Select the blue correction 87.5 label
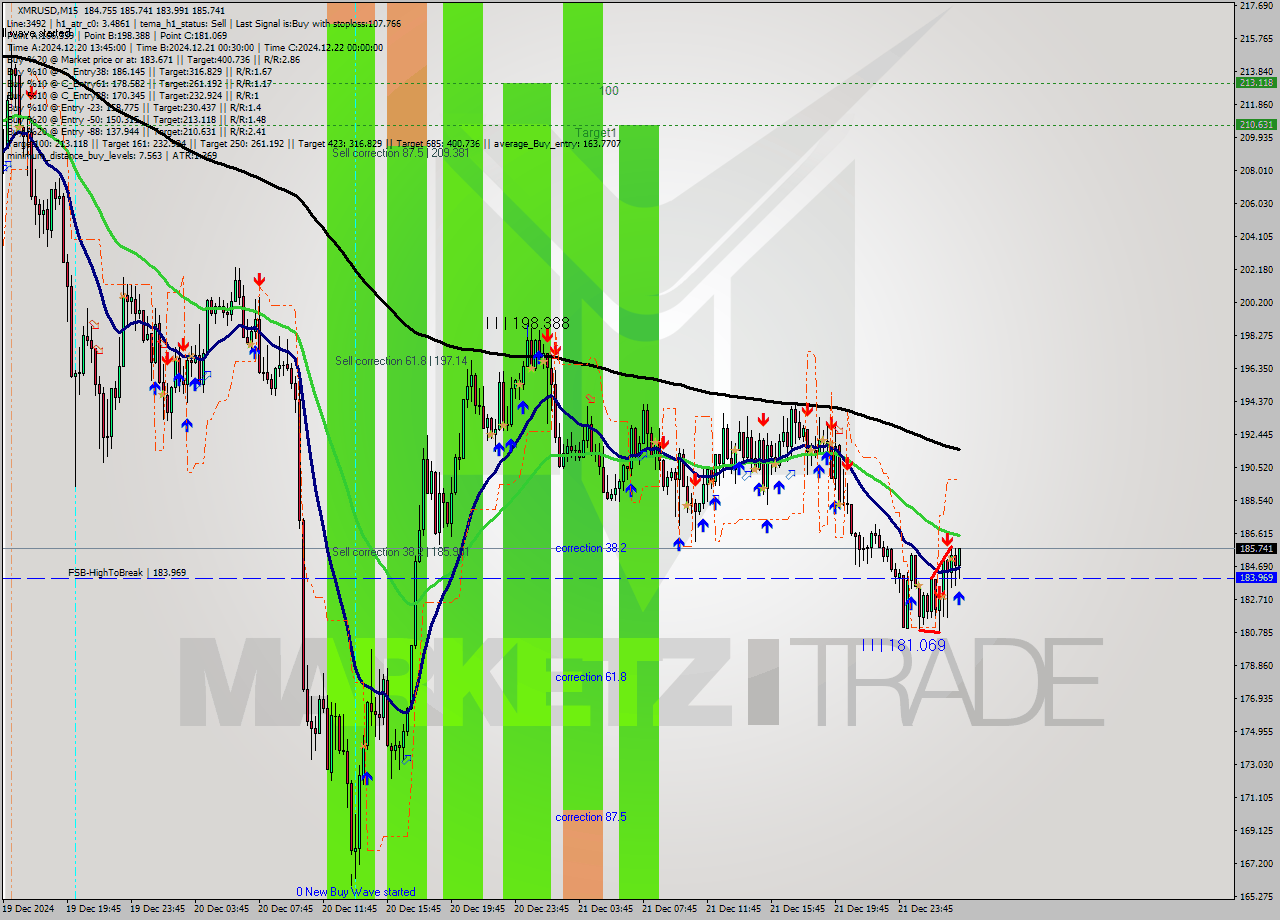This screenshot has height=920, width=1280. pyautogui.click(x=591, y=817)
